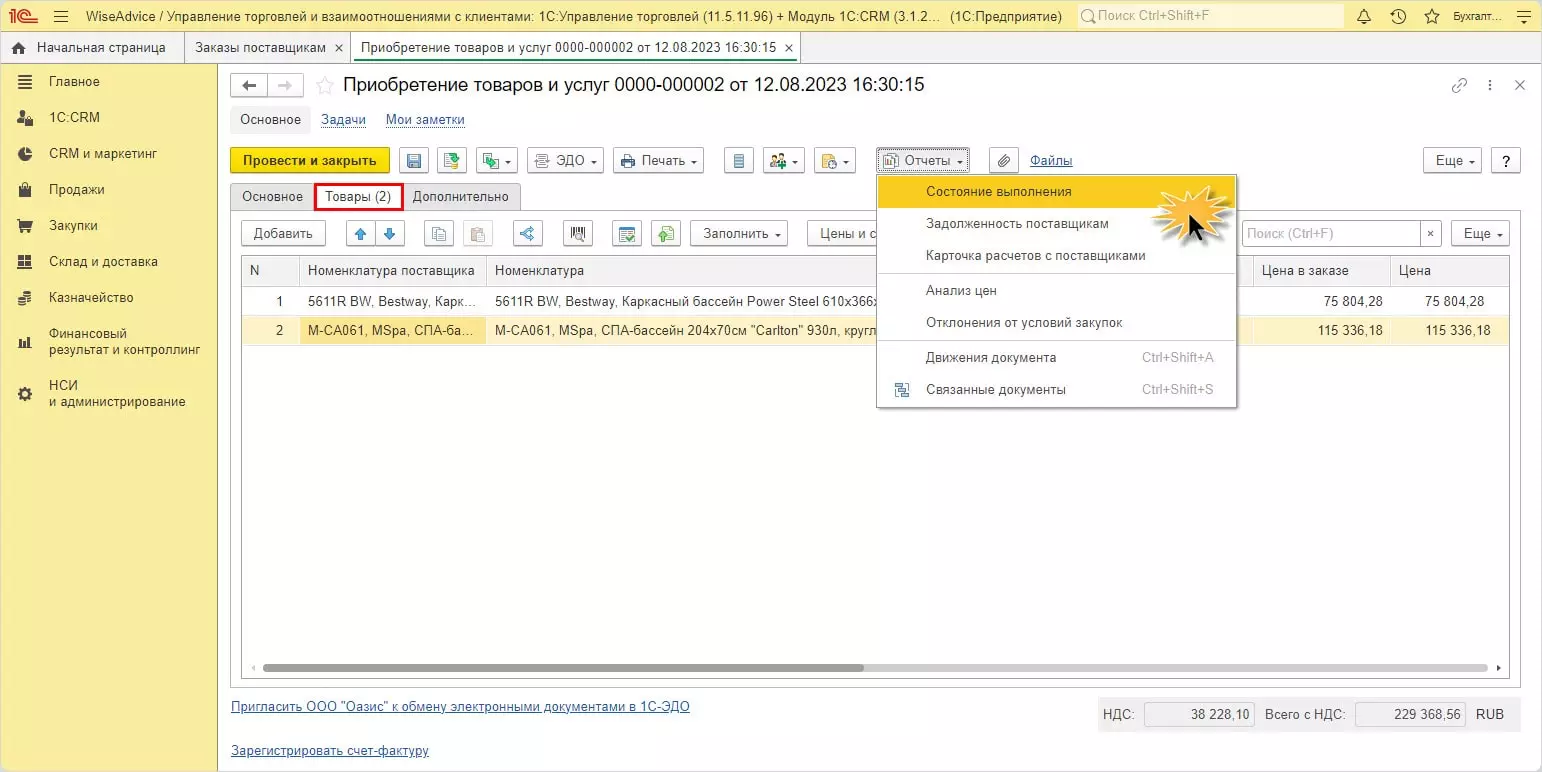Image resolution: width=1542 pixels, height=772 pixels.
Task: Click the split row icon in goods toolbar
Action: [527, 234]
